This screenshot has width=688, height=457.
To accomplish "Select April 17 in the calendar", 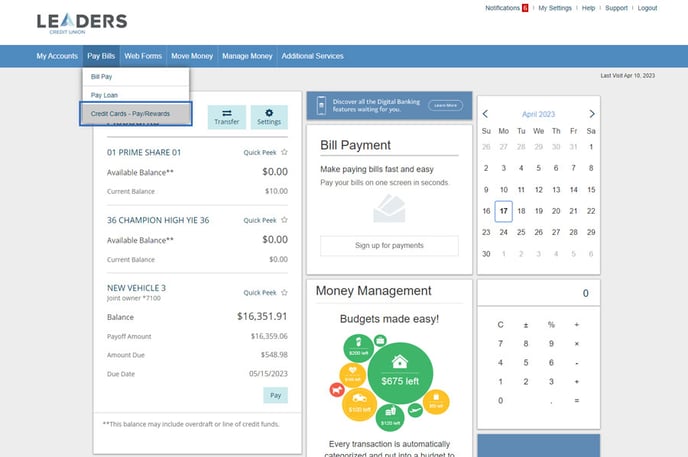I will pyautogui.click(x=503, y=211).
